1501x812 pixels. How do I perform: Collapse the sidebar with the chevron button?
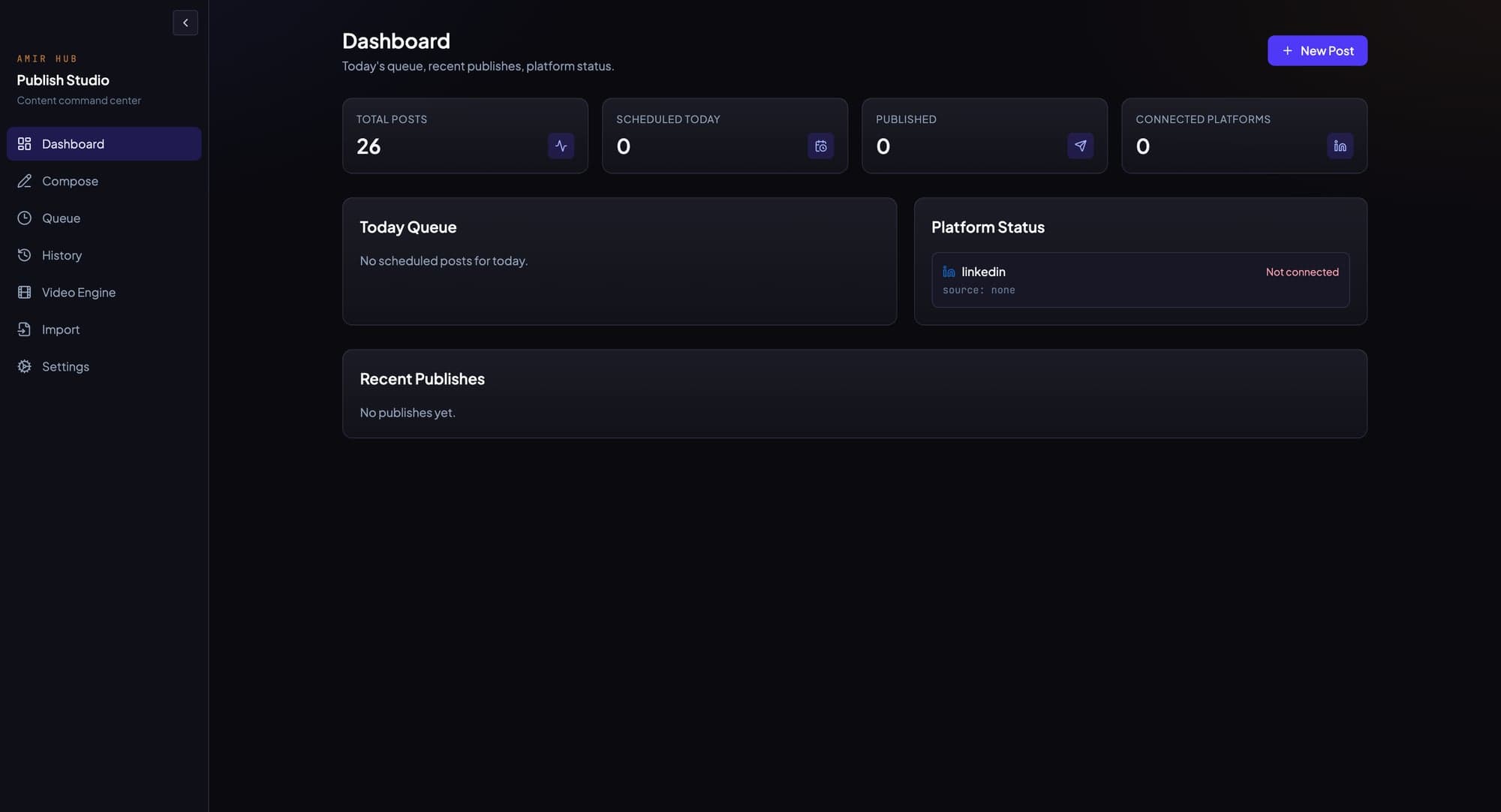[x=185, y=23]
